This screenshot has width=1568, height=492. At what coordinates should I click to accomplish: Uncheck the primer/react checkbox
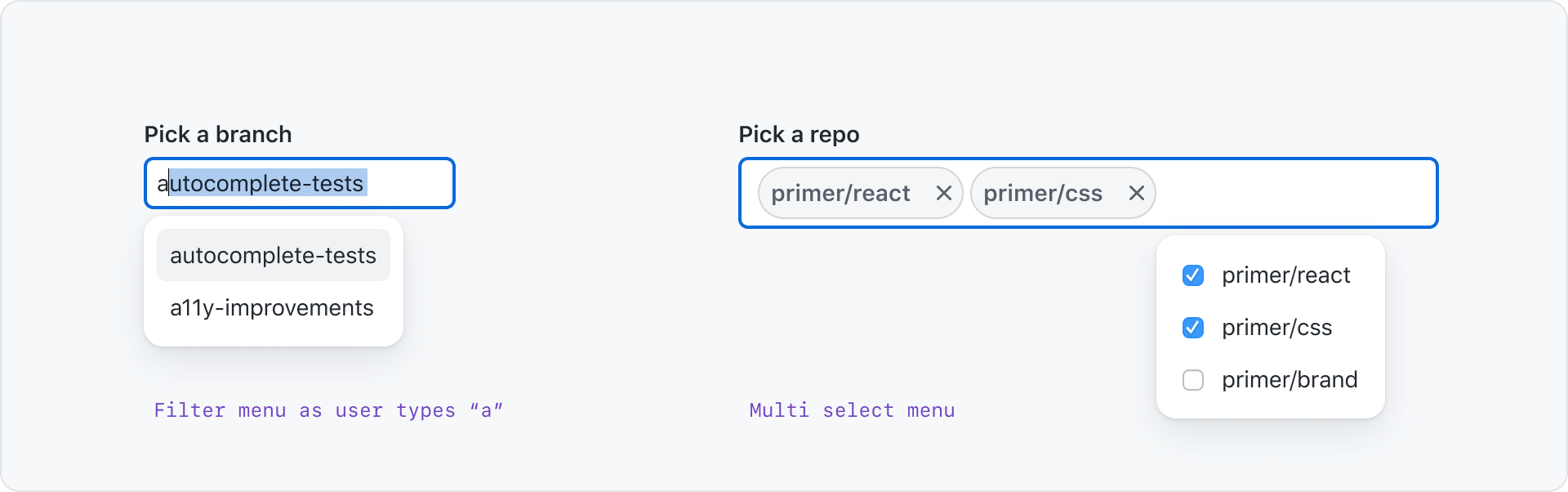(1193, 275)
